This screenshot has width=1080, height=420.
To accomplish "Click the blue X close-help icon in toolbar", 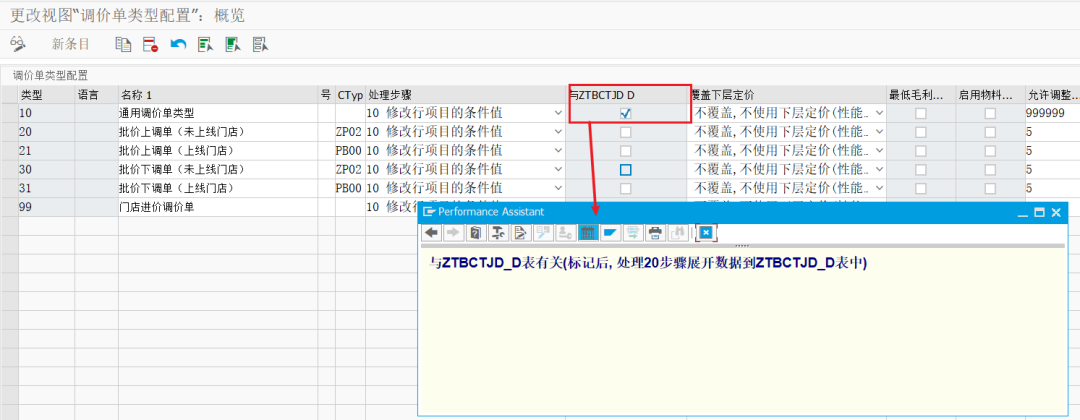I will (706, 233).
